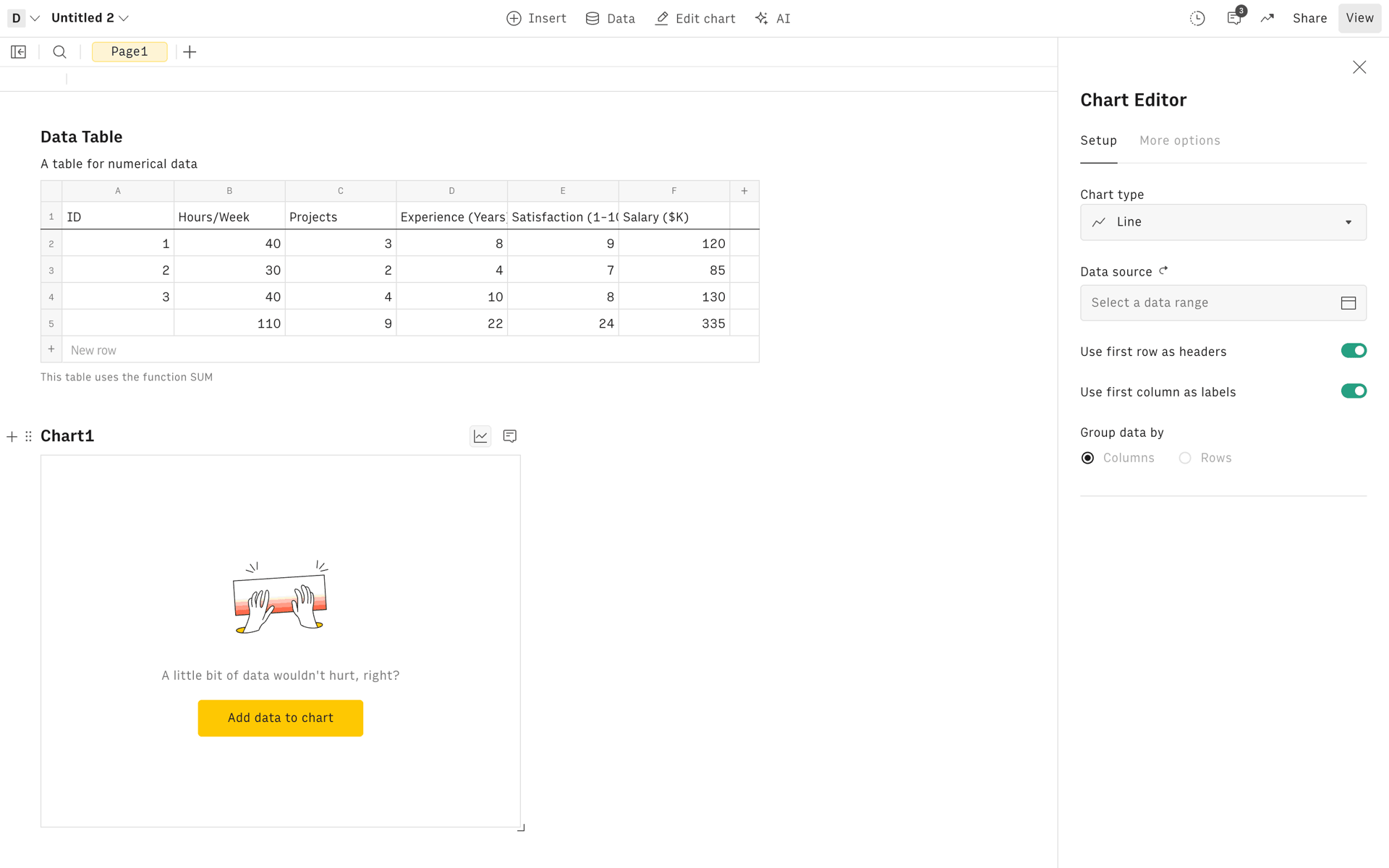Click the View button
The height and width of the screenshot is (868, 1389).
1359,18
